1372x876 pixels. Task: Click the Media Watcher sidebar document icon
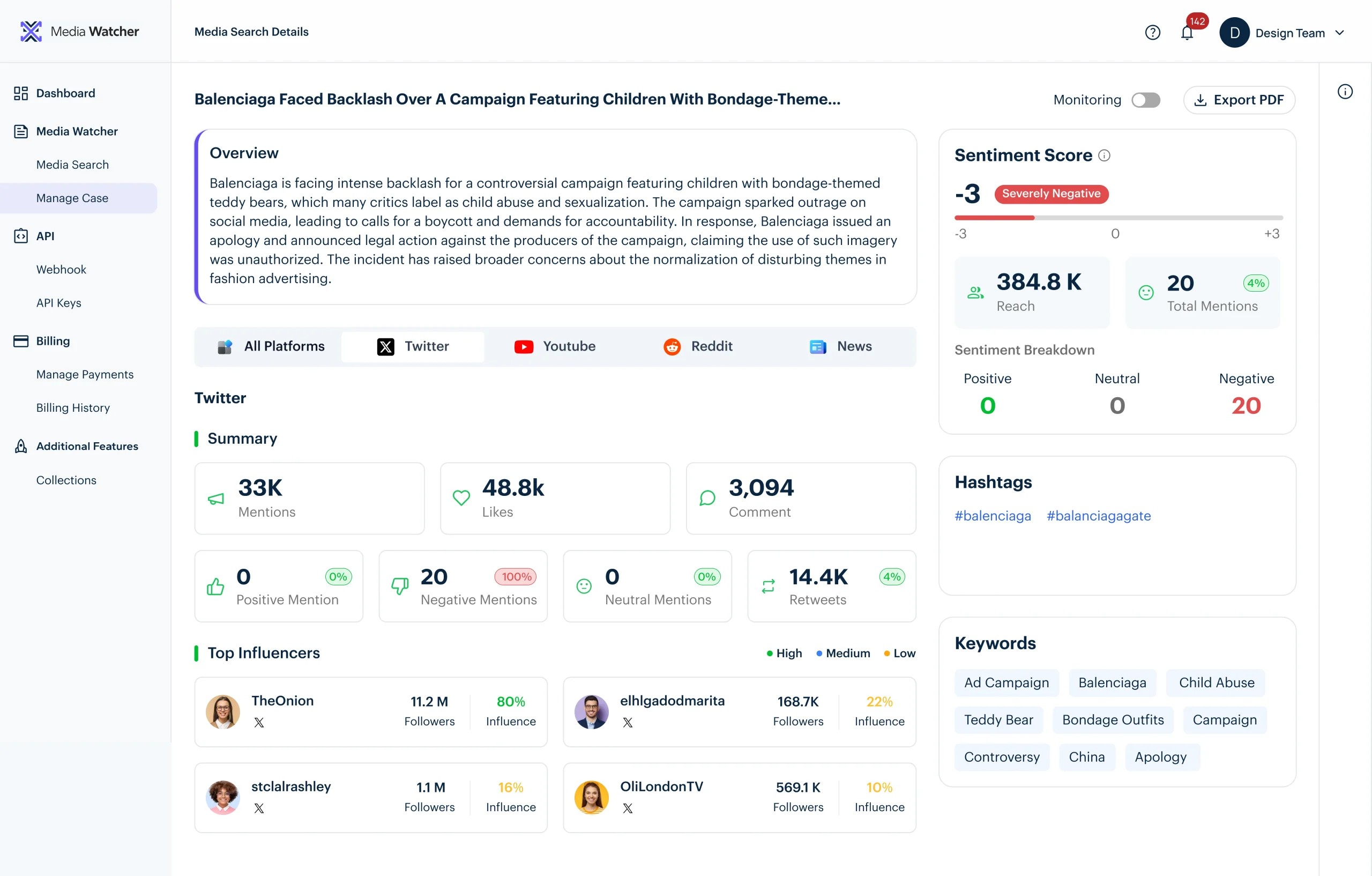[20, 131]
